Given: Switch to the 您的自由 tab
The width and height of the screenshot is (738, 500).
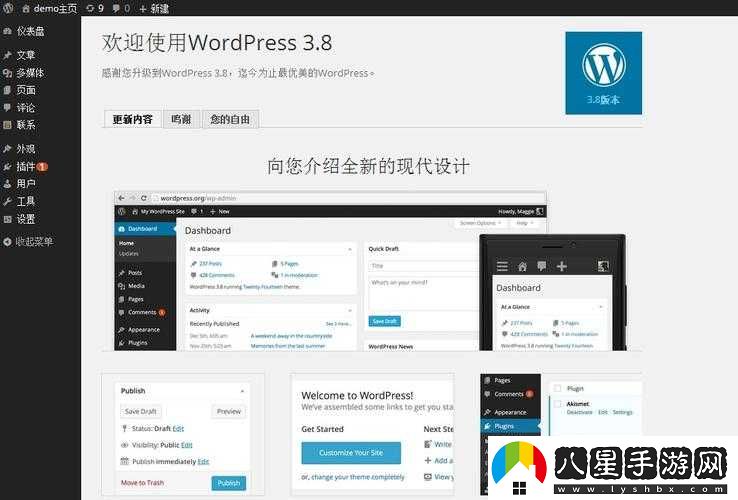Looking at the screenshot, I should [230, 119].
